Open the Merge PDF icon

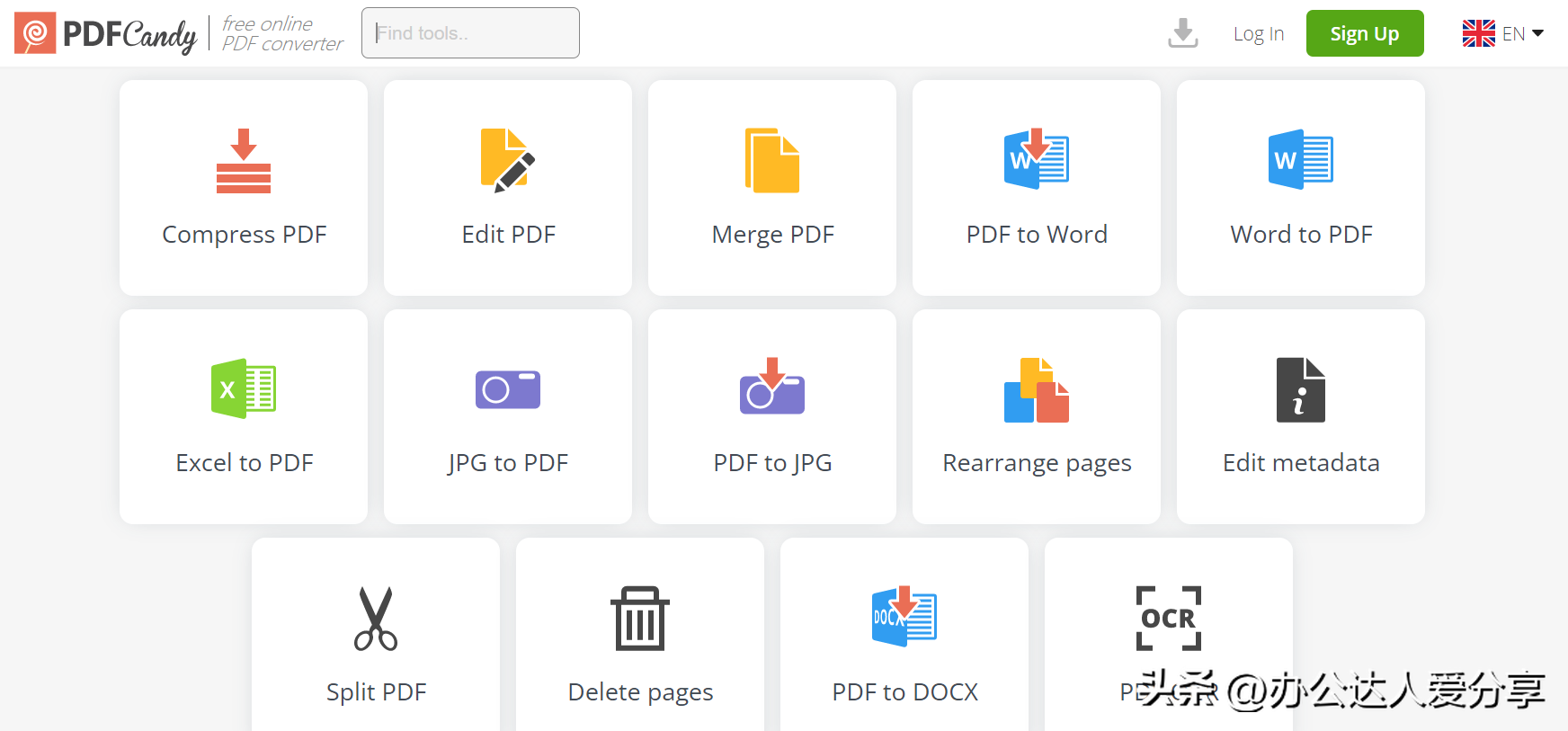click(772, 161)
